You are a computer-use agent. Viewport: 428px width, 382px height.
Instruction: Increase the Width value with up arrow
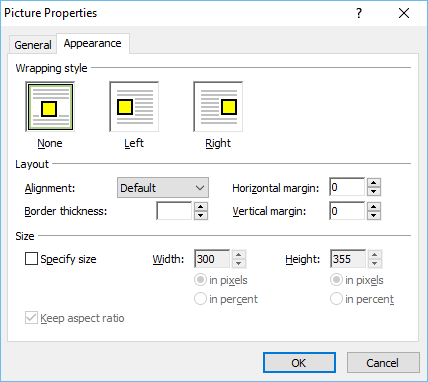point(239,255)
